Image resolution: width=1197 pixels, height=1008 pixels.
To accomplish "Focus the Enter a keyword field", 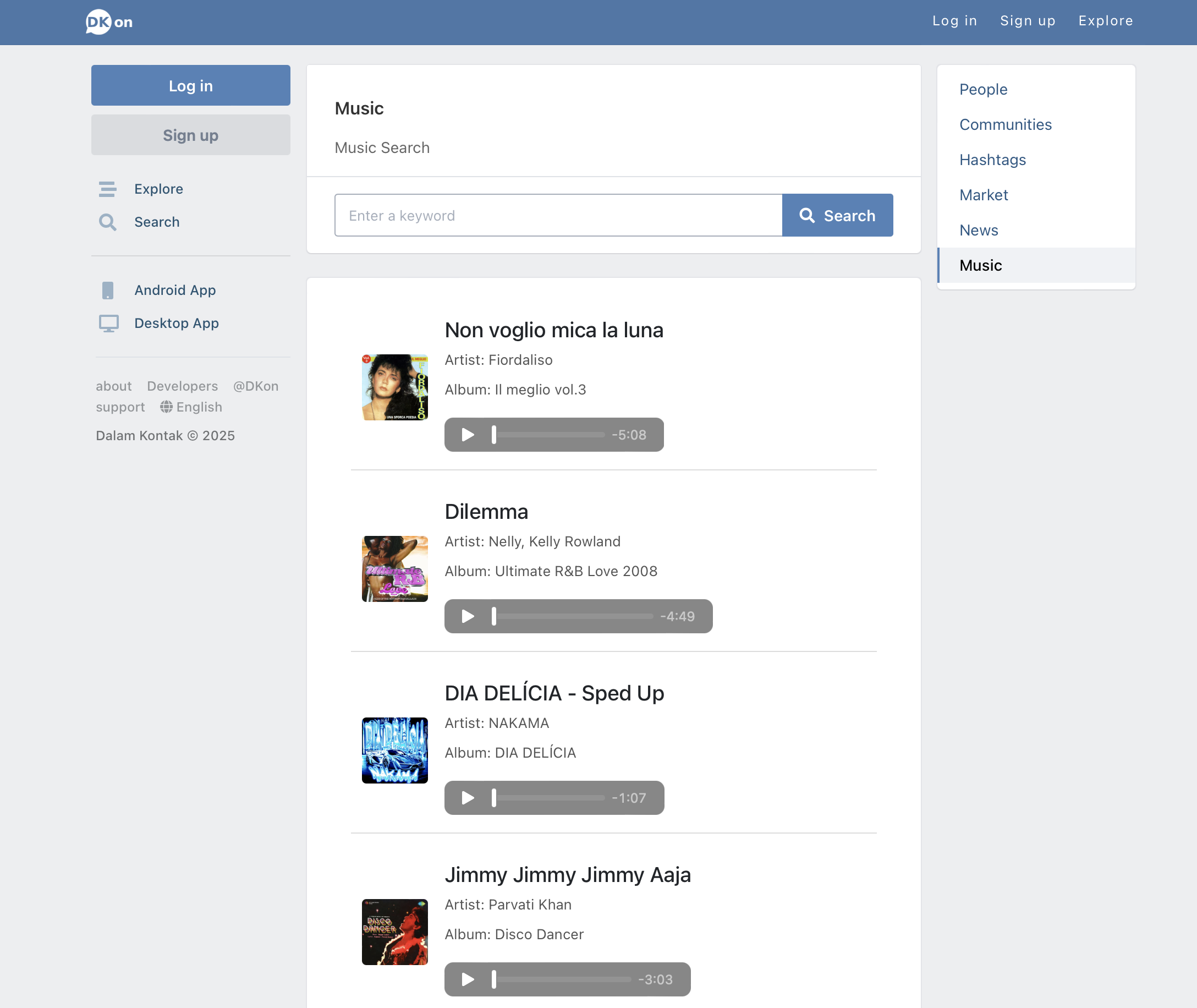I will click(558, 216).
